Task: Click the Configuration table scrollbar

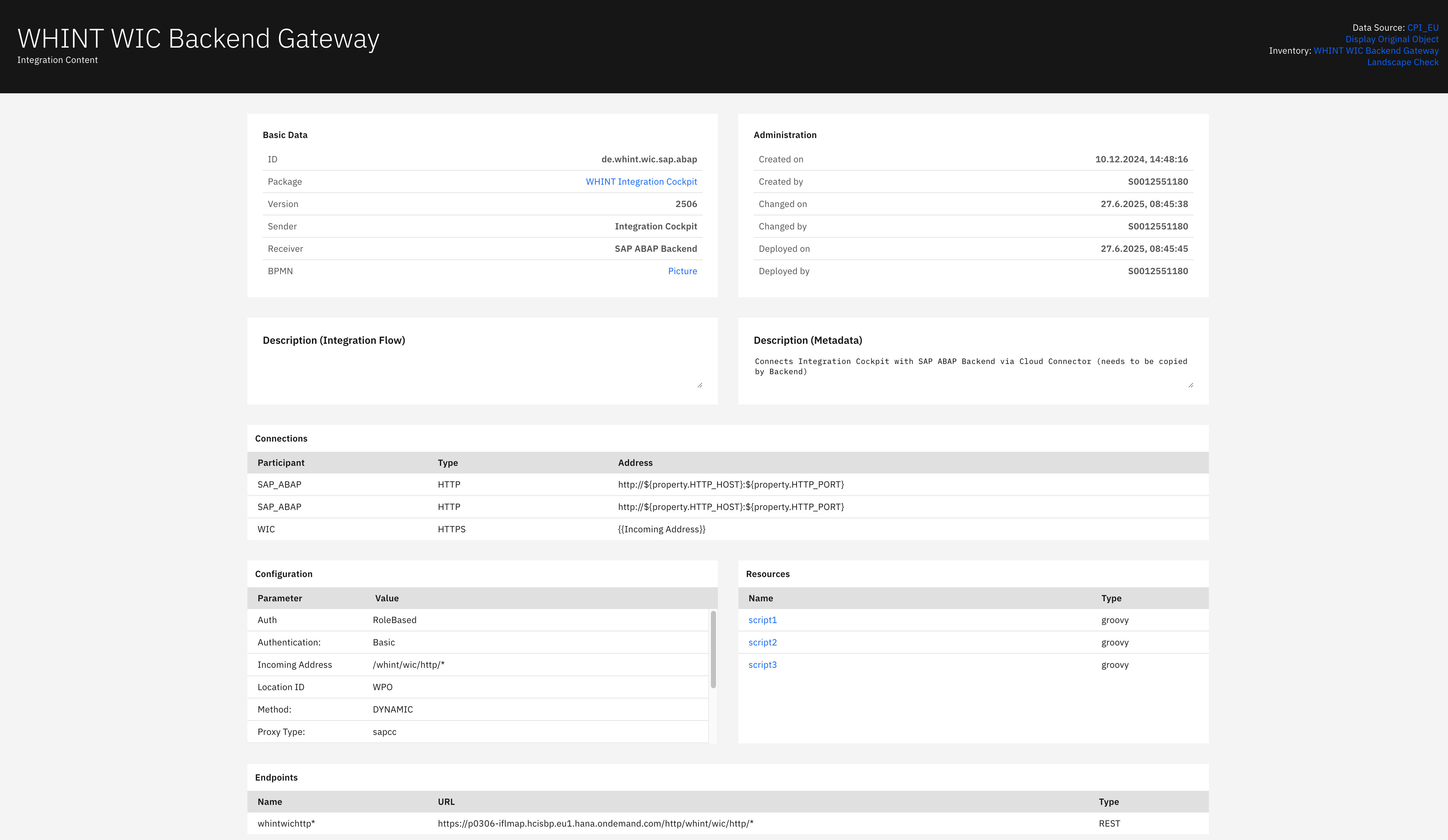Action: [713, 649]
